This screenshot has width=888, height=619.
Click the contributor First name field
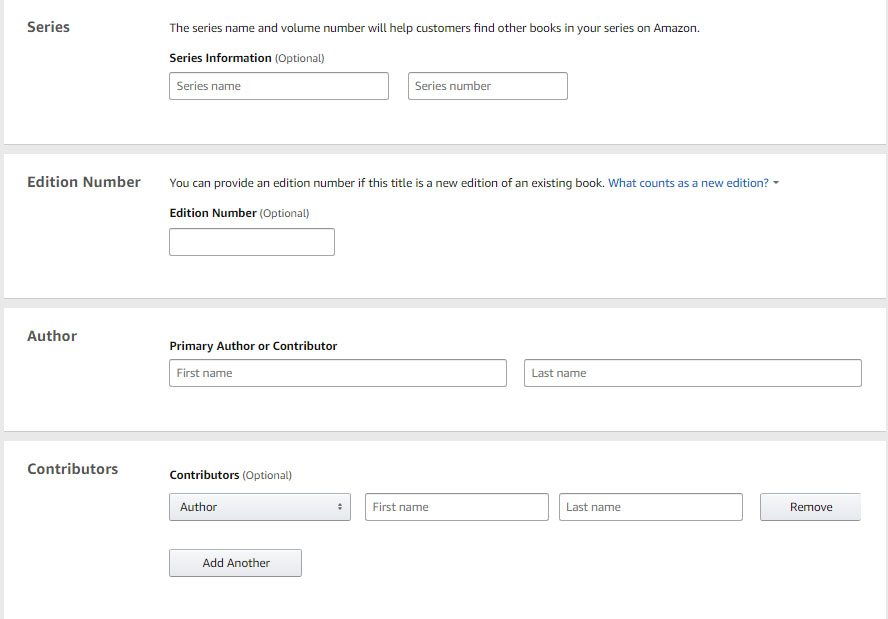point(457,507)
